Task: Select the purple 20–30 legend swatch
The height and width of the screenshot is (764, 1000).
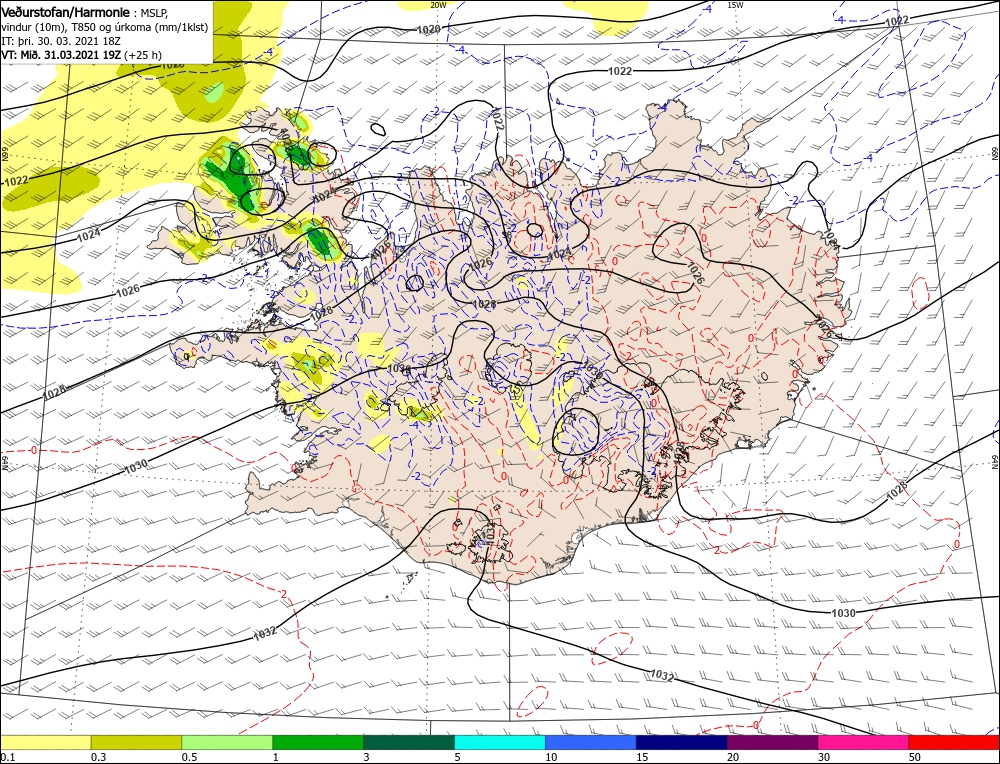Action: [x=772, y=742]
